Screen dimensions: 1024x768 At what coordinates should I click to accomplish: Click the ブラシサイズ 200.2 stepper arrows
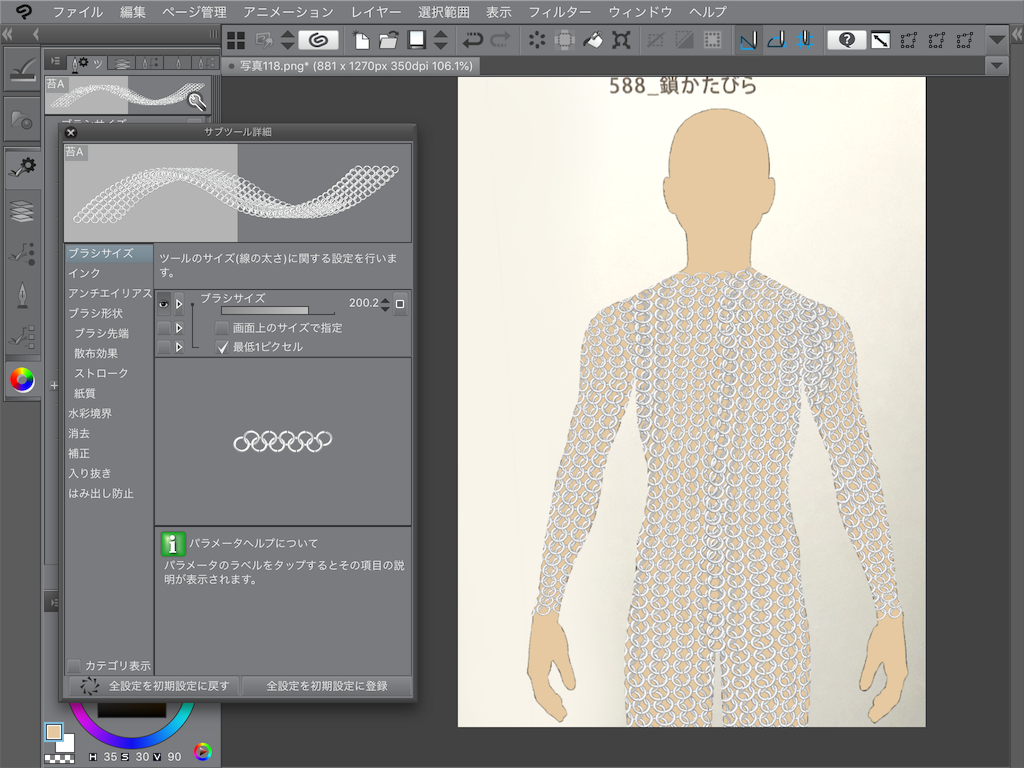385,304
